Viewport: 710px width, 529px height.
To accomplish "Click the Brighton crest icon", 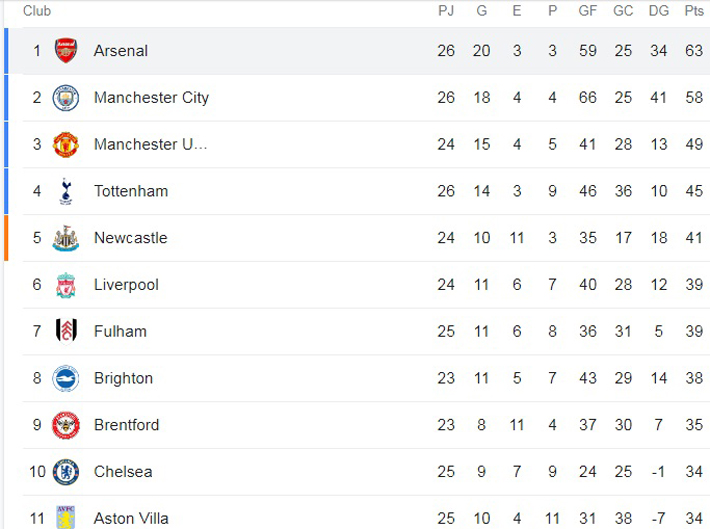I will point(66,378).
